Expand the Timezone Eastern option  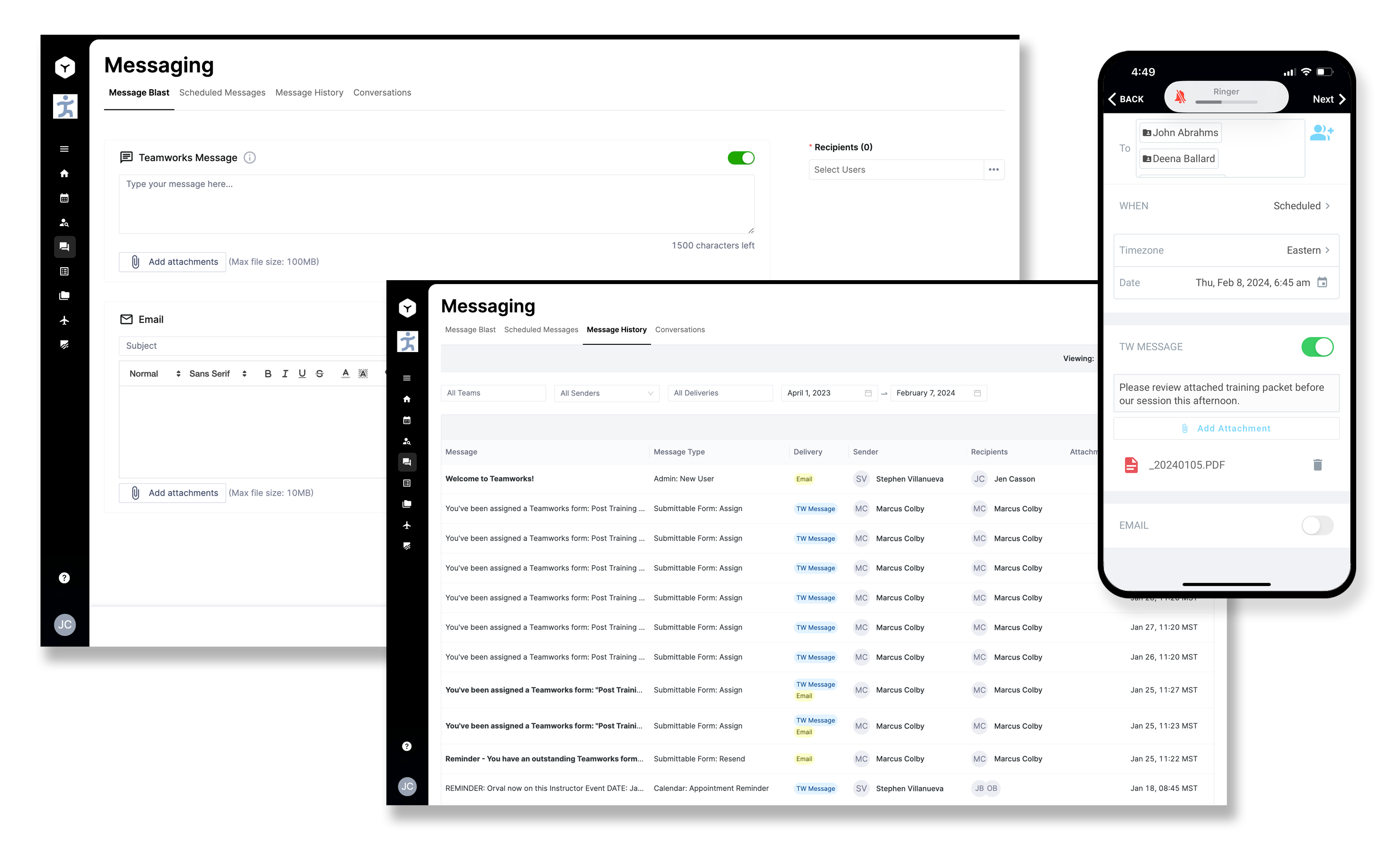tap(1308, 250)
